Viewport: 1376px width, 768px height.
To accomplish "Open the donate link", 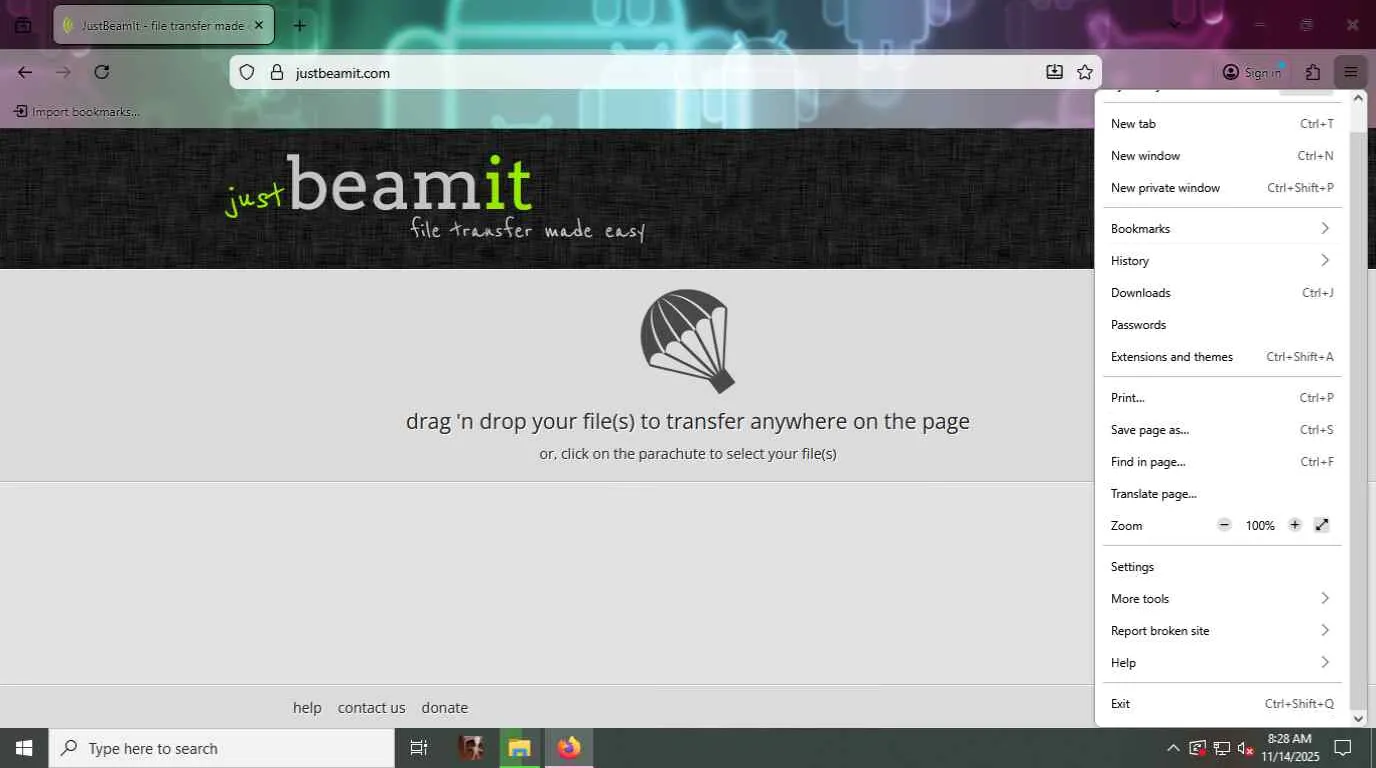I will (444, 708).
